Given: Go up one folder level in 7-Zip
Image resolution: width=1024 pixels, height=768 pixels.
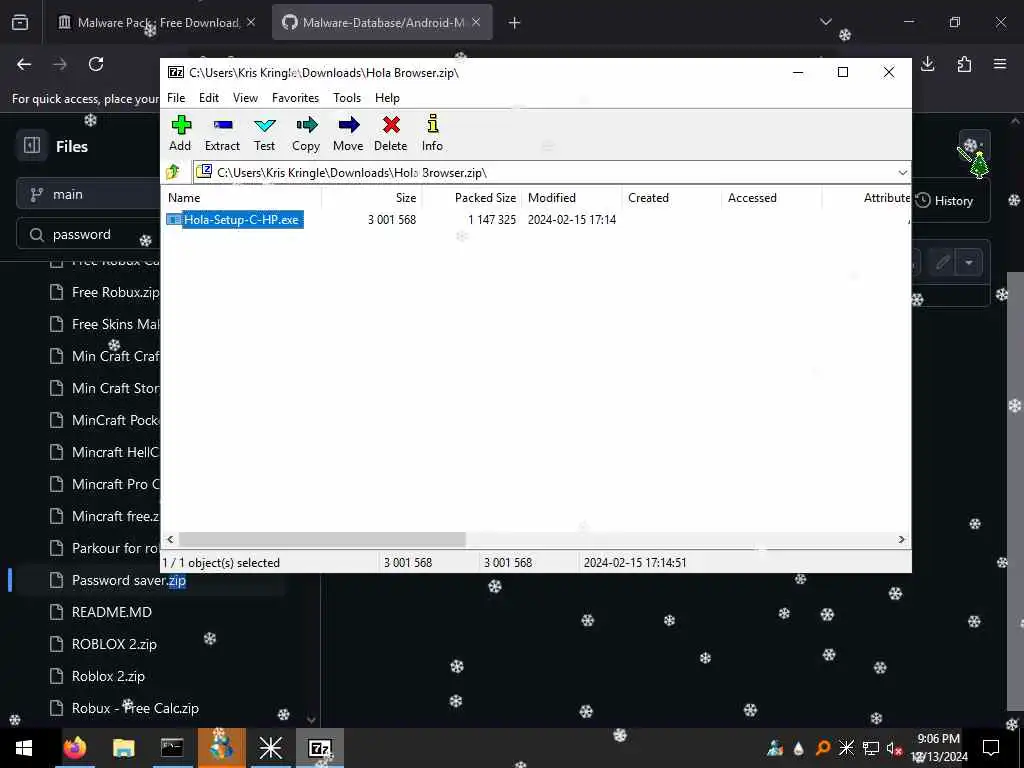Looking at the screenshot, I should (x=173, y=172).
